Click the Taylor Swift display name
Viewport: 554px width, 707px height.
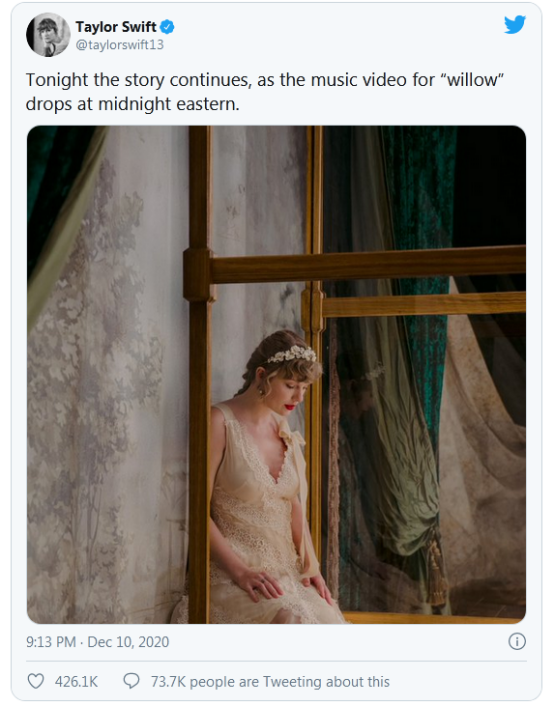tap(116, 27)
